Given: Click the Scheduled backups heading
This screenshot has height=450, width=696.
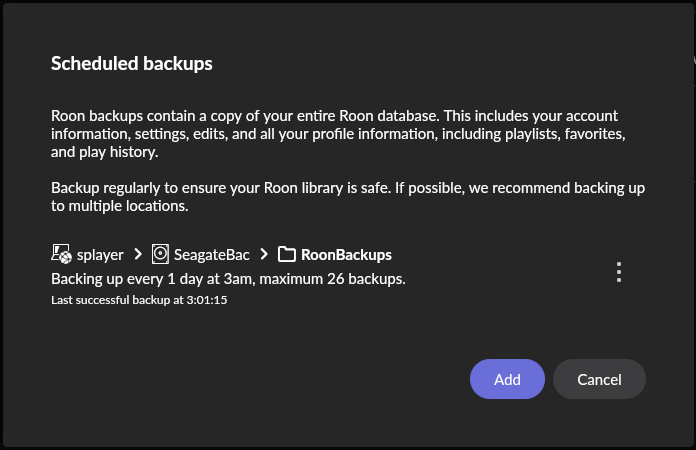Looking at the screenshot, I should (x=132, y=64).
